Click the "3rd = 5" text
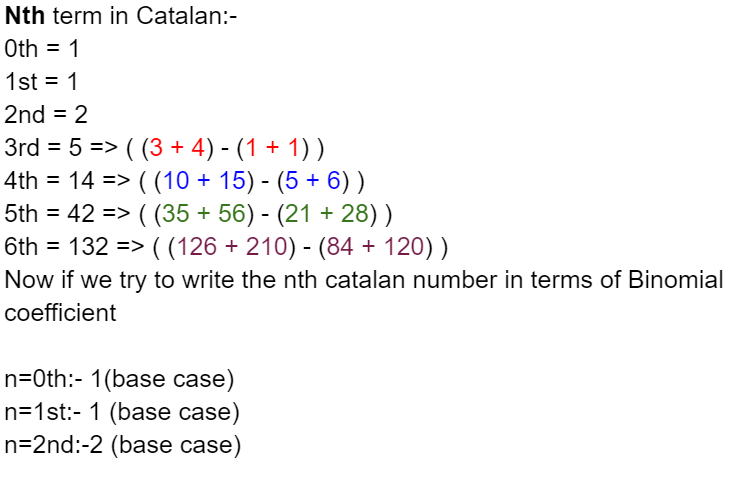Viewport: 752px width, 496px height. click(x=40, y=148)
